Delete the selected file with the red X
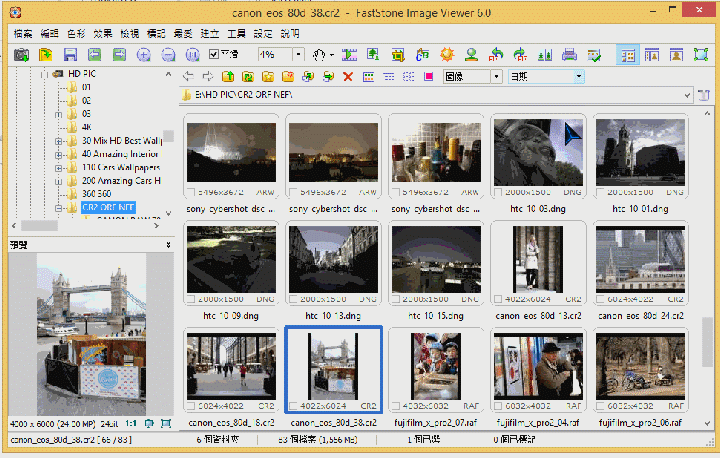Screen dimensions: 720x458 click(x=348, y=77)
